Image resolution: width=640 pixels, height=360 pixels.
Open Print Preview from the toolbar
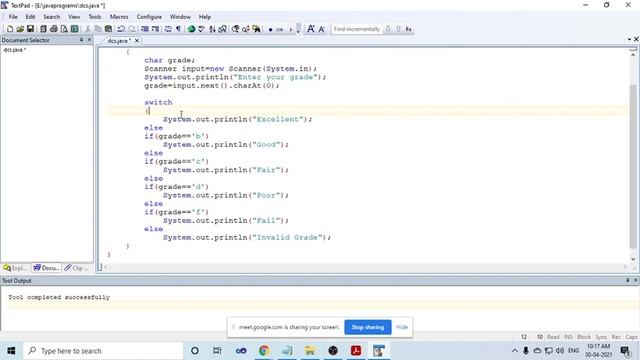pyautogui.click(x=64, y=29)
